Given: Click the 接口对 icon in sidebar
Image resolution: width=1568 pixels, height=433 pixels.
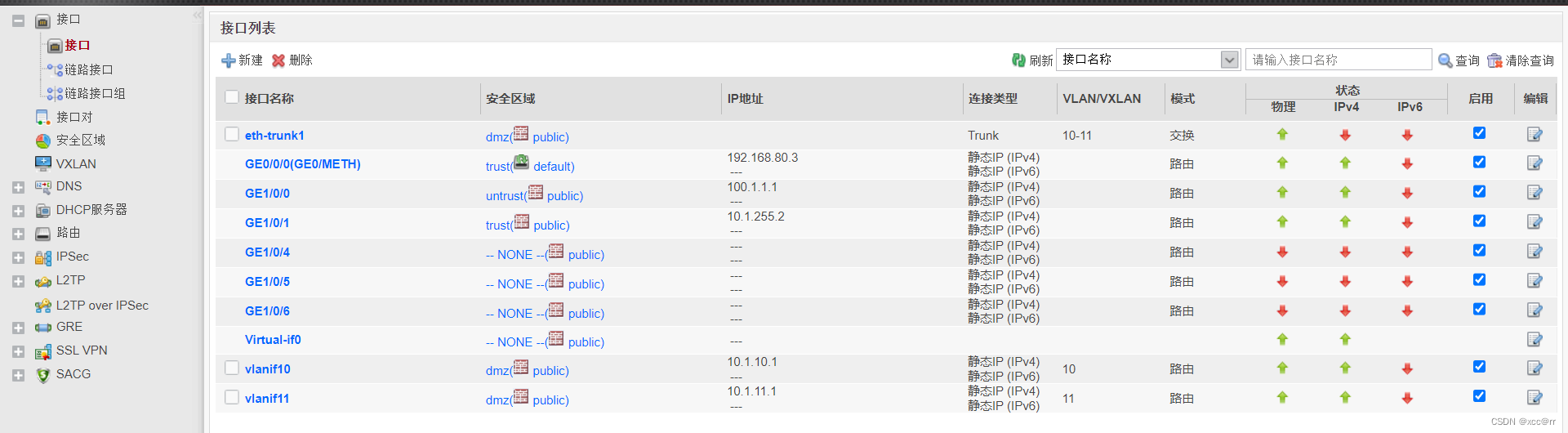Looking at the screenshot, I should coord(43,118).
